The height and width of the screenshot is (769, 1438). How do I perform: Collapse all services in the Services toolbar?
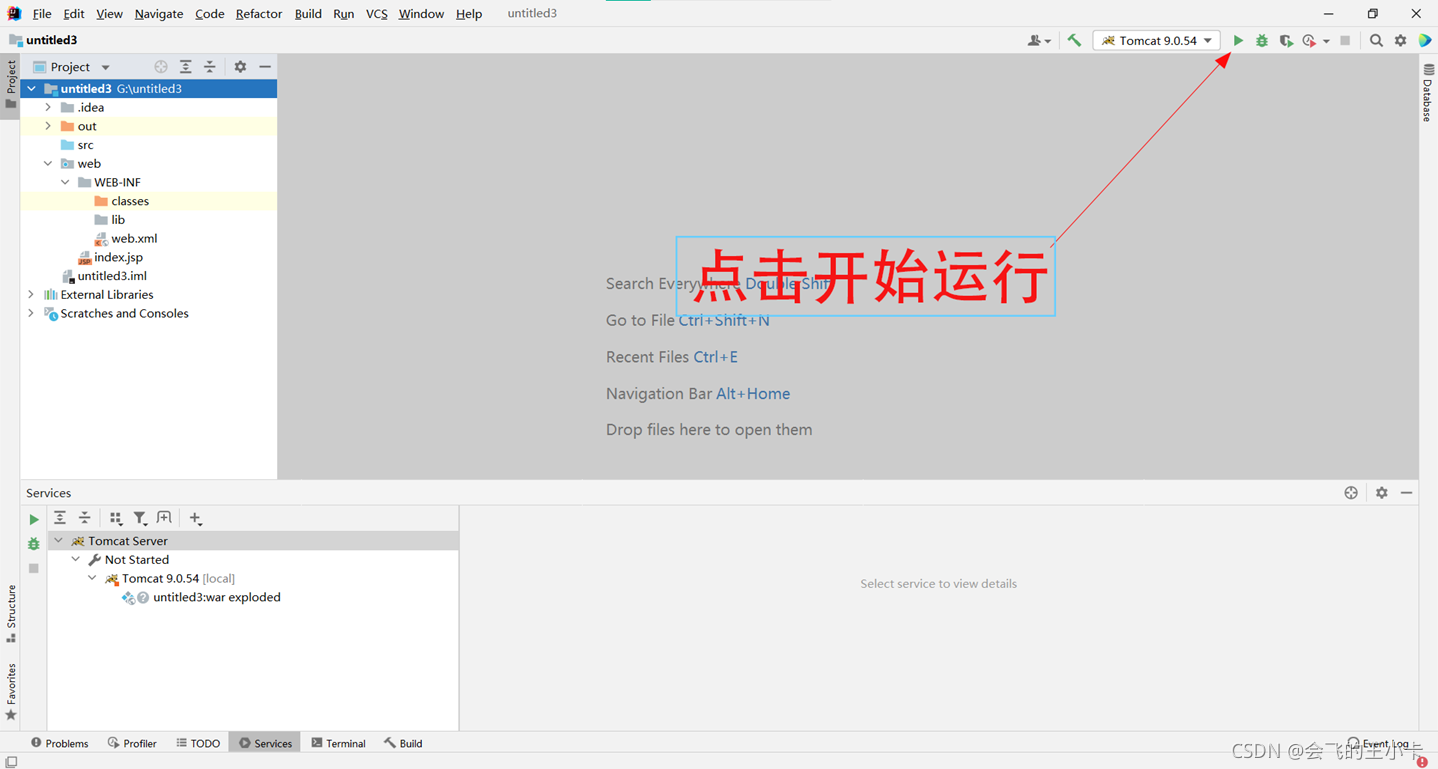click(85, 518)
